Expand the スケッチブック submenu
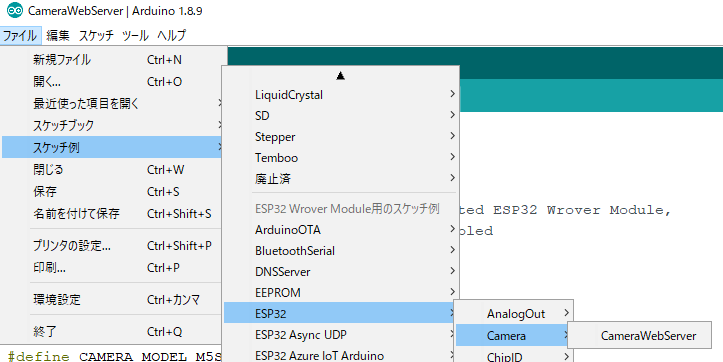The height and width of the screenshot is (362, 723). tap(113, 125)
